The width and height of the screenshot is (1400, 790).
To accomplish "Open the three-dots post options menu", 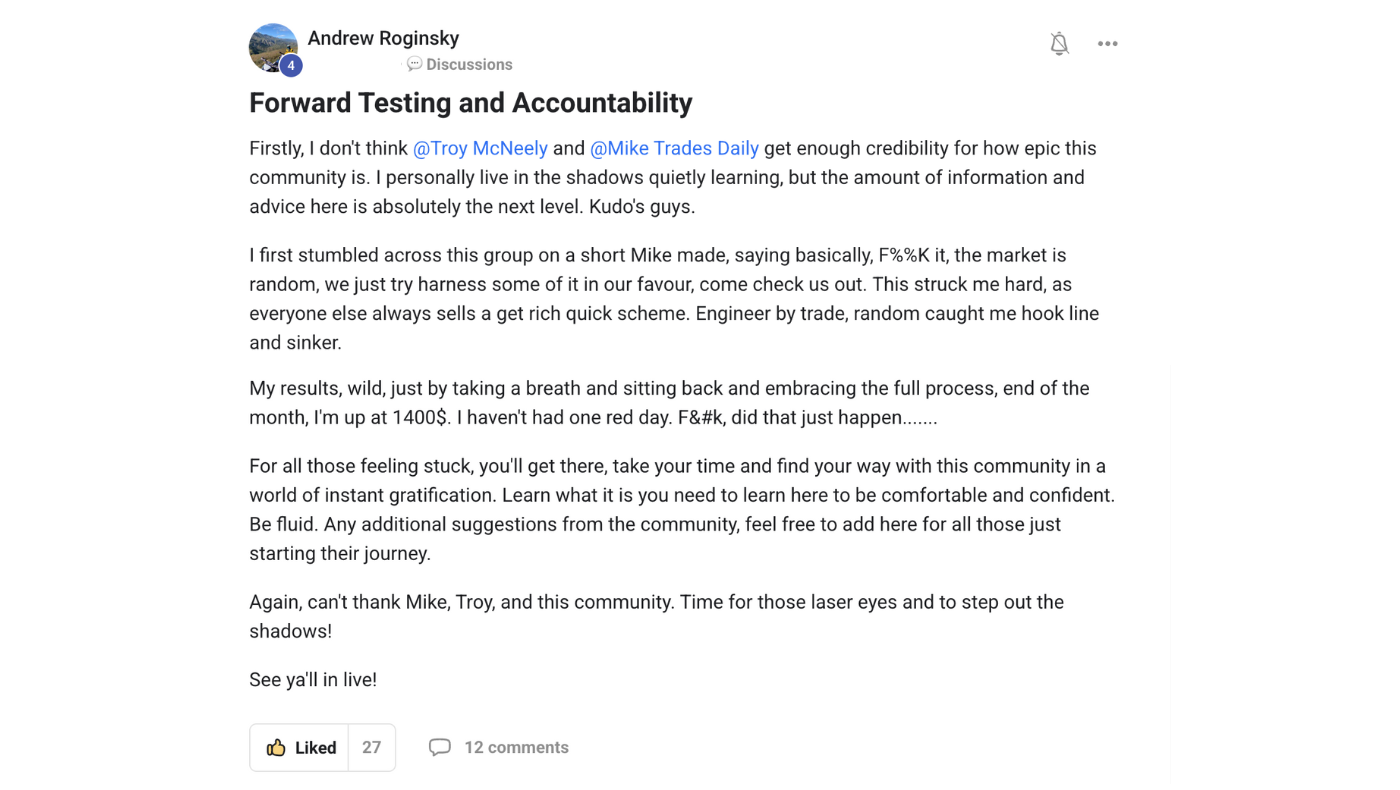I will pyautogui.click(x=1107, y=44).
